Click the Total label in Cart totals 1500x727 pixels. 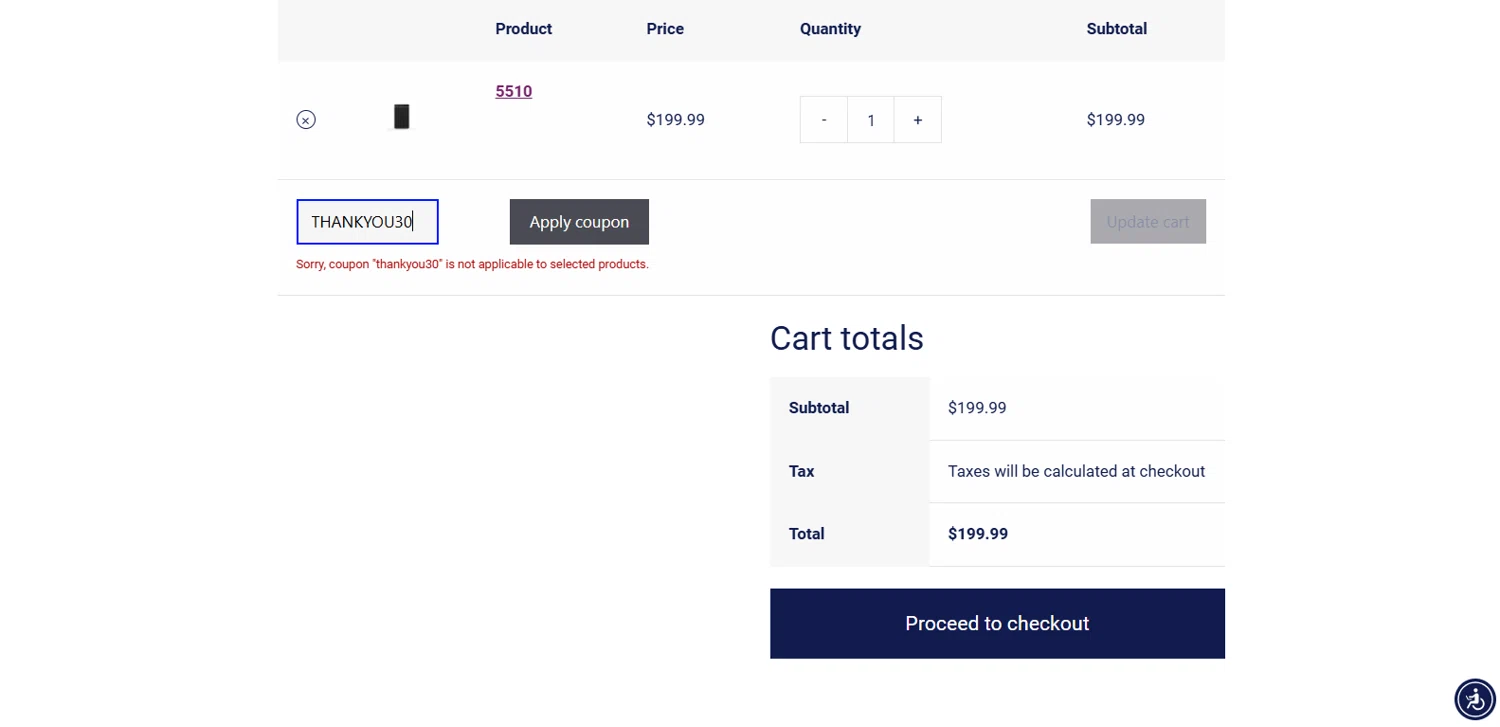point(806,534)
